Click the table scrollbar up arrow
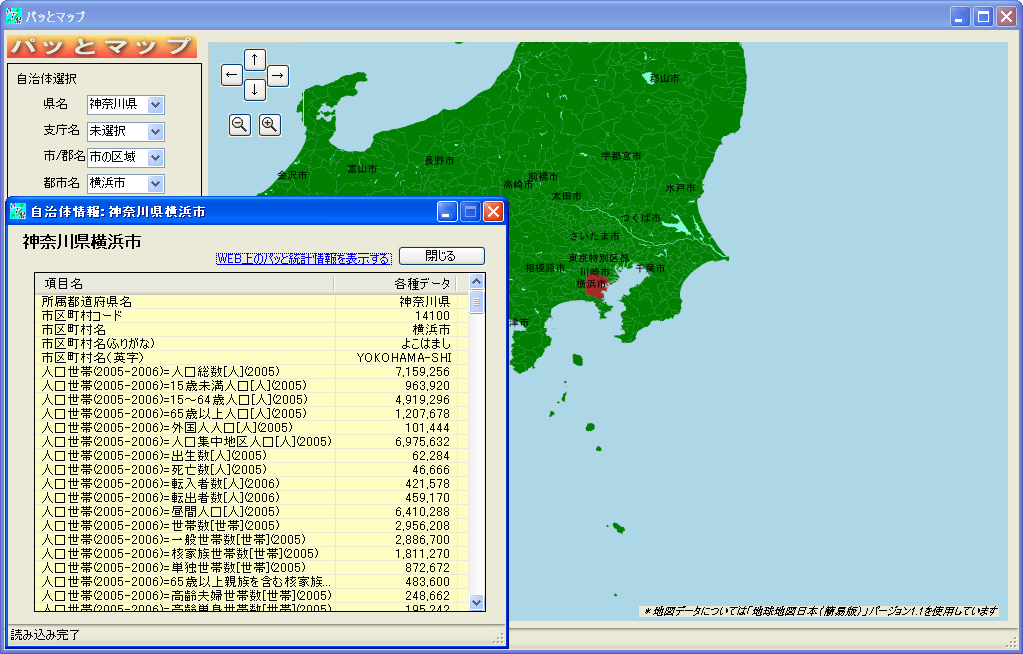 click(x=476, y=281)
